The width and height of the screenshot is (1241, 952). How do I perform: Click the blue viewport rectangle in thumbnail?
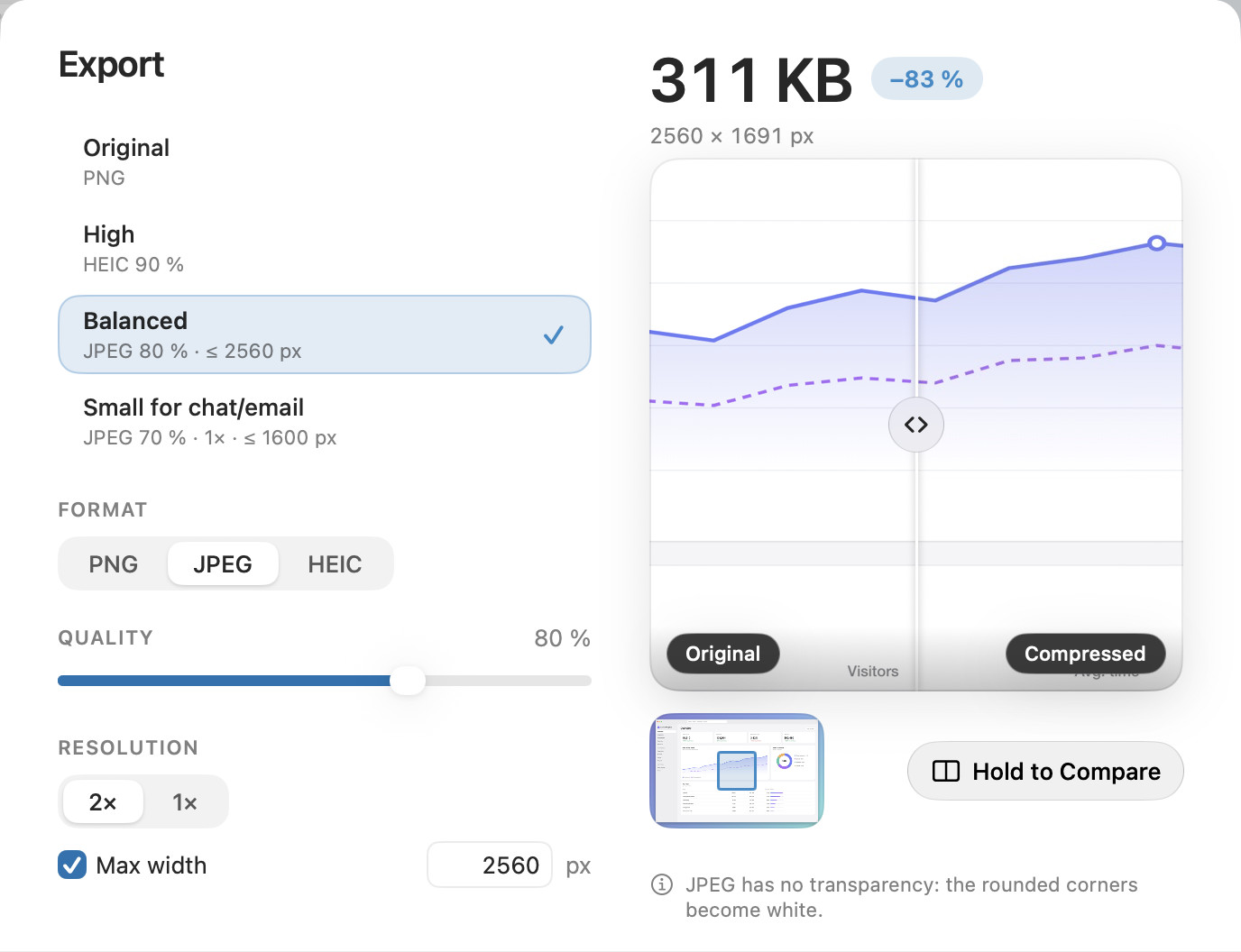coord(737,771)
